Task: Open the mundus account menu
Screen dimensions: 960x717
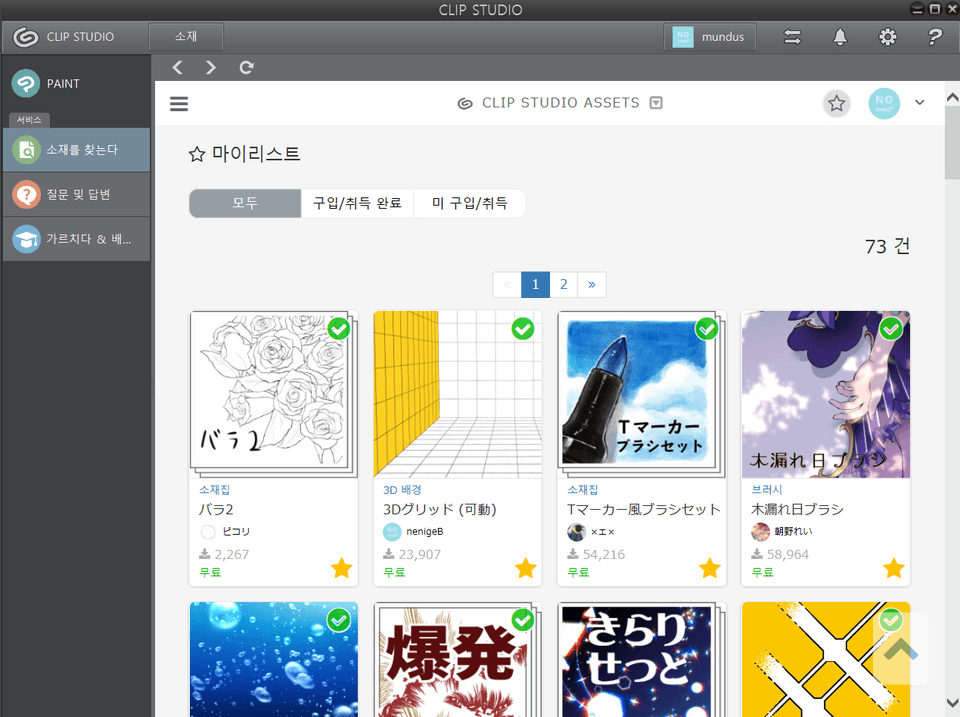Action: (710, 37)
